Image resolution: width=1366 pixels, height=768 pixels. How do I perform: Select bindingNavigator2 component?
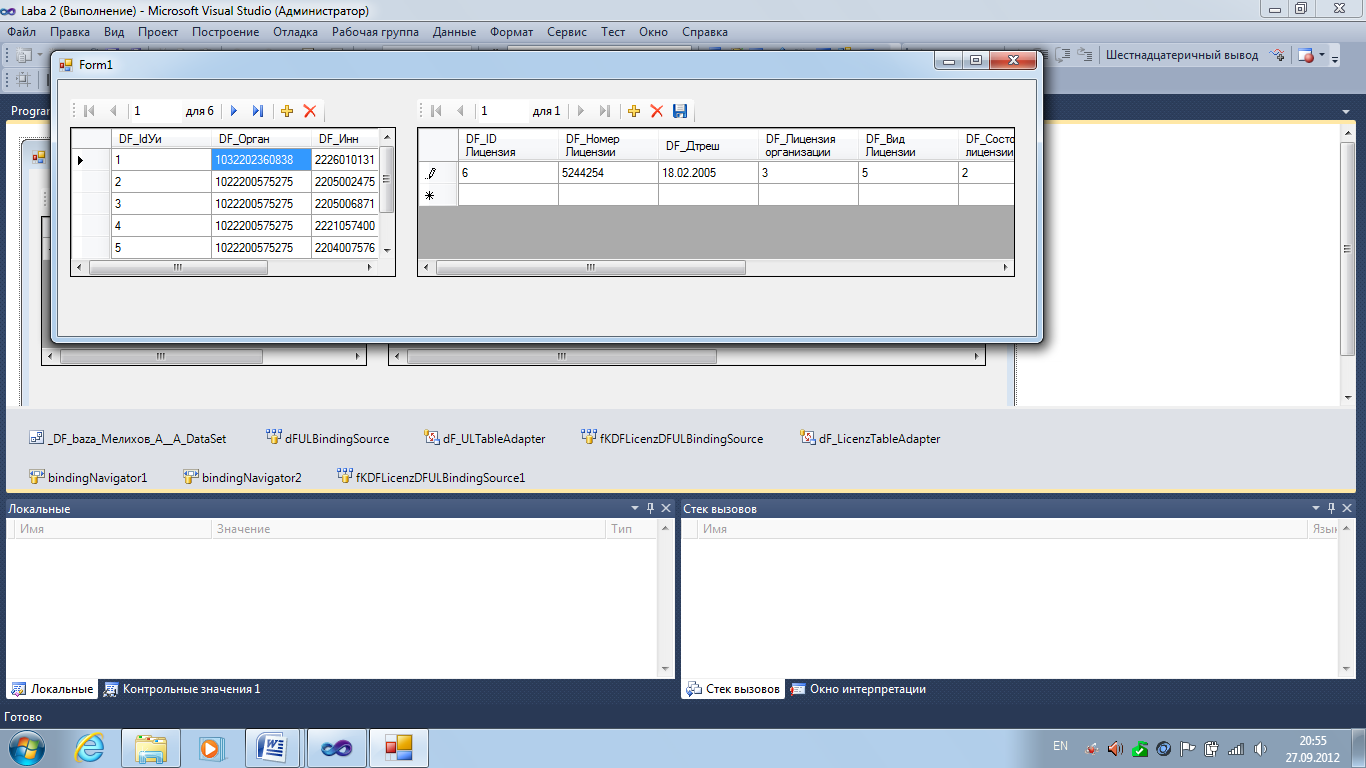tap(242, 477)
